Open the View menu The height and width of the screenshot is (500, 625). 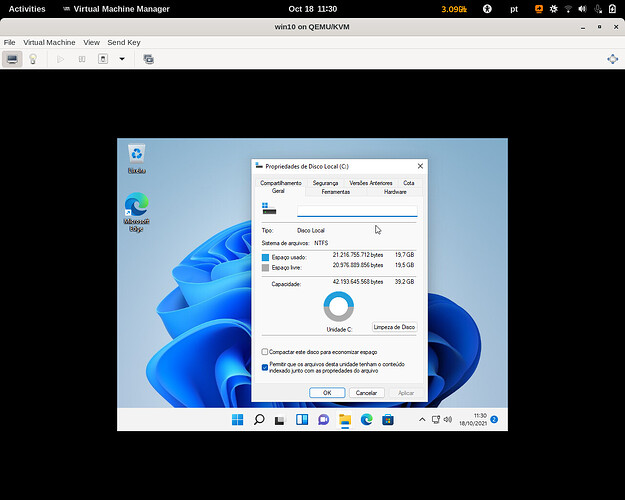click(91, 42)
